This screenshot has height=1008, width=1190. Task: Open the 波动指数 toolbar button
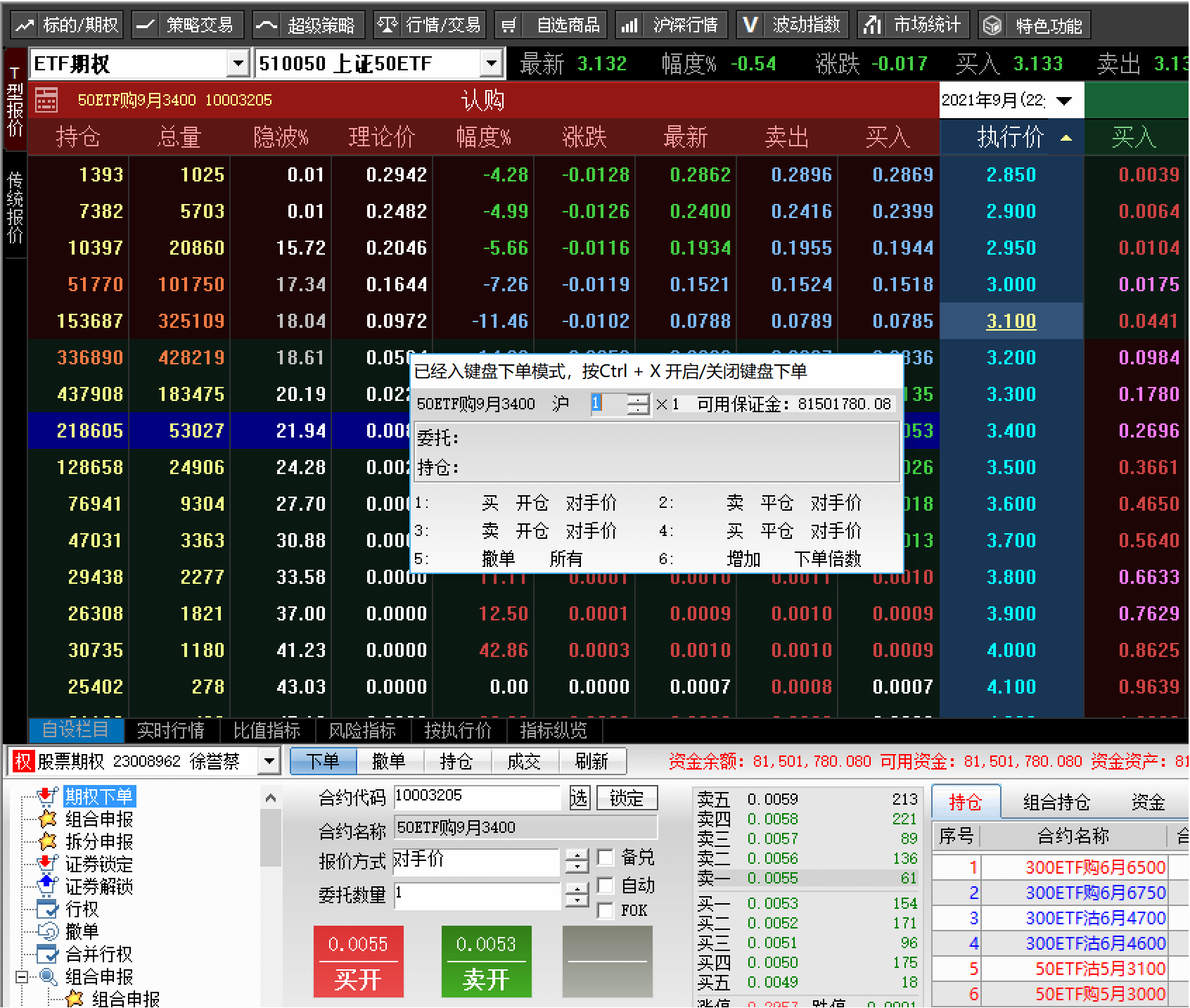793,25
